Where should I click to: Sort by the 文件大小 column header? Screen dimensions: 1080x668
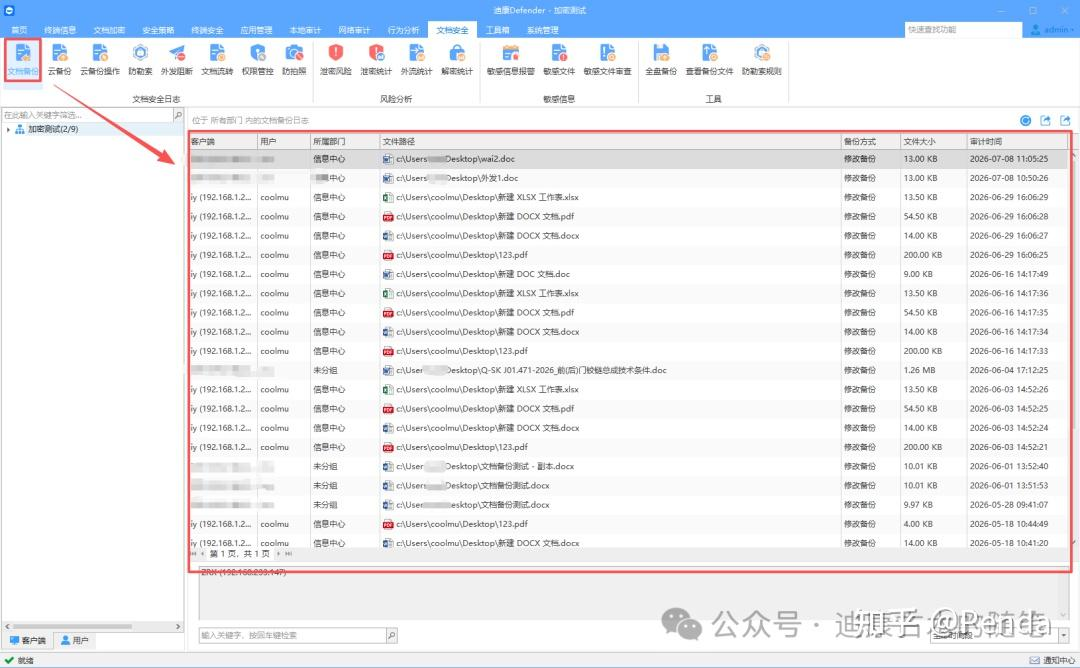click(933, 141)
